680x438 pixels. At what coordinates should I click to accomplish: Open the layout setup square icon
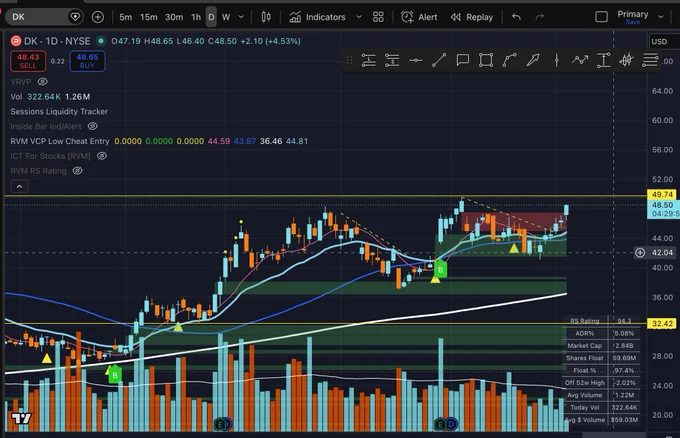[x=601, y=17]
